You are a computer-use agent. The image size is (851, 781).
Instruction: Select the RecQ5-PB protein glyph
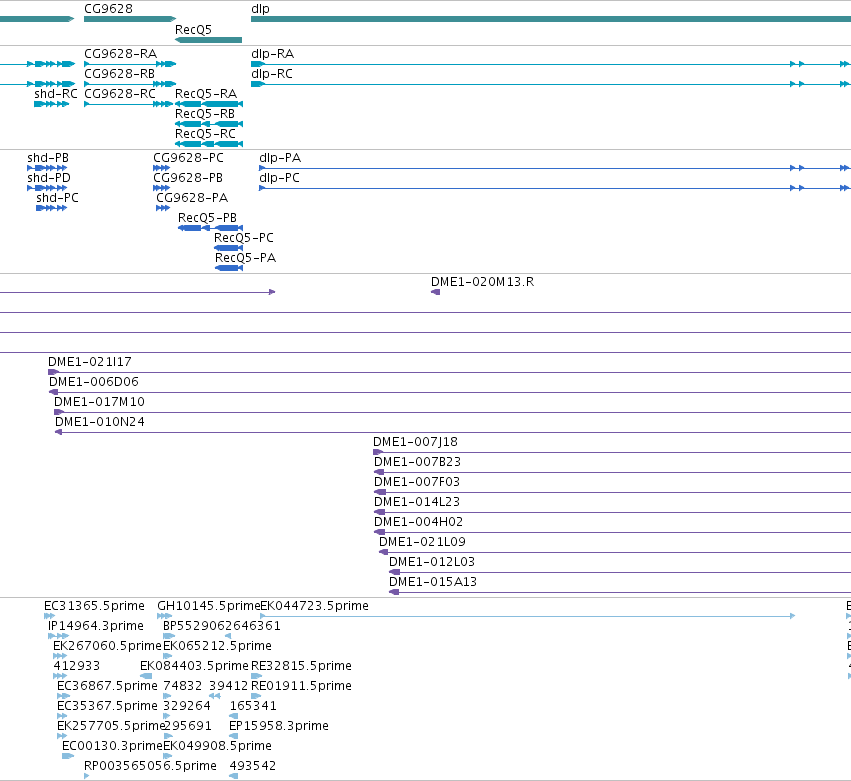pos(211,227)
